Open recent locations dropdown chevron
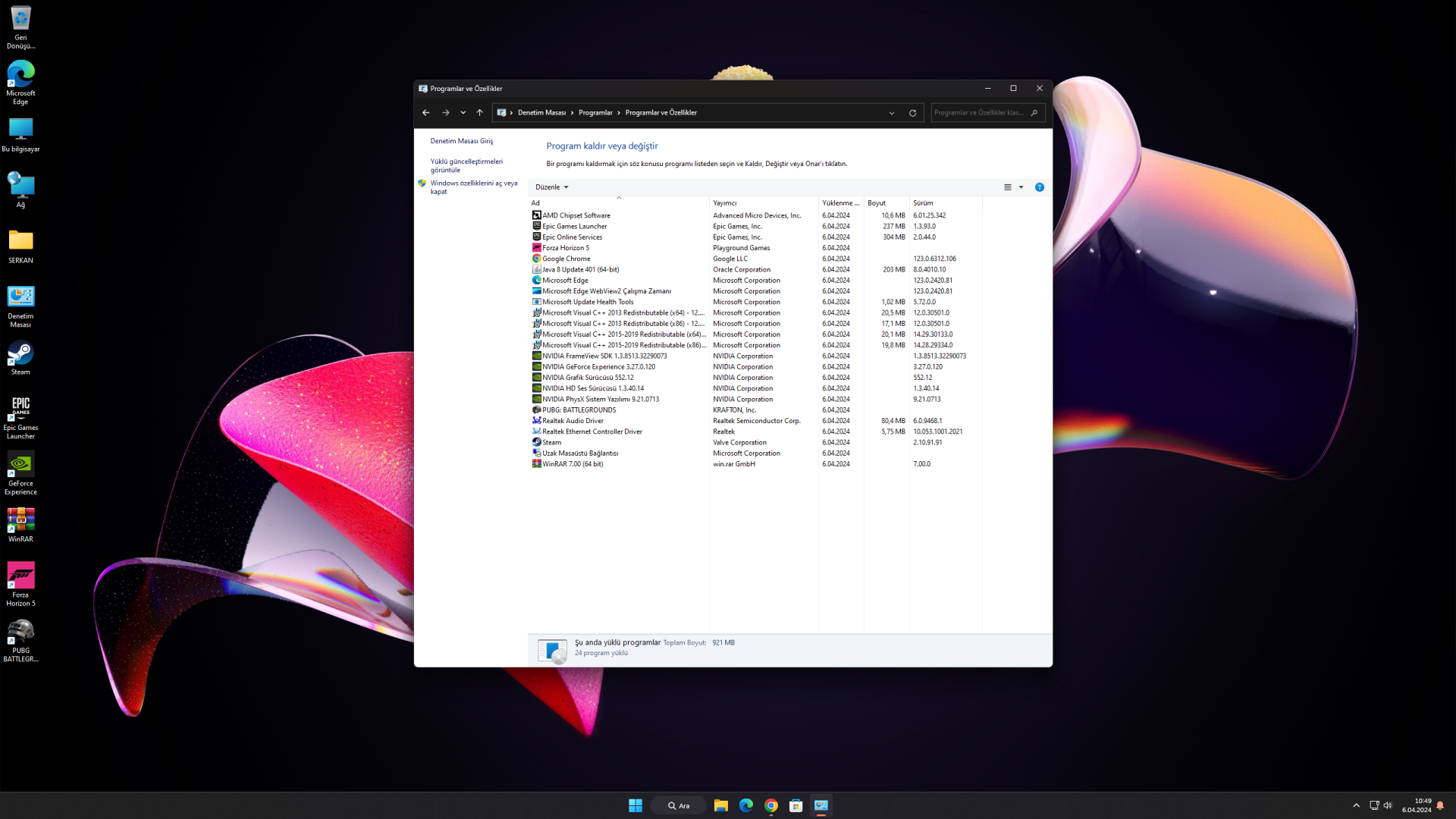This screenshot has height=819, width=1456. tap(463, 113)
